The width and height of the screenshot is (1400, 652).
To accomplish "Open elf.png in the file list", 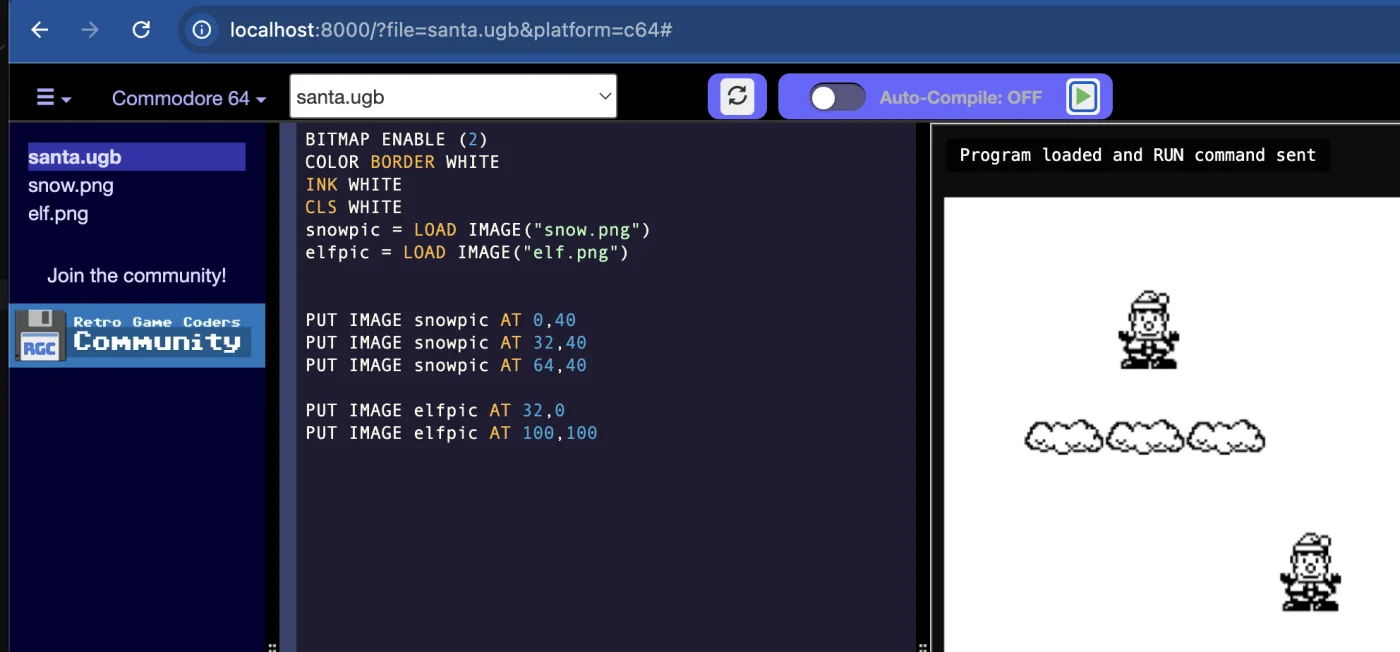I will pyautogui.click(x=58, y=213).
